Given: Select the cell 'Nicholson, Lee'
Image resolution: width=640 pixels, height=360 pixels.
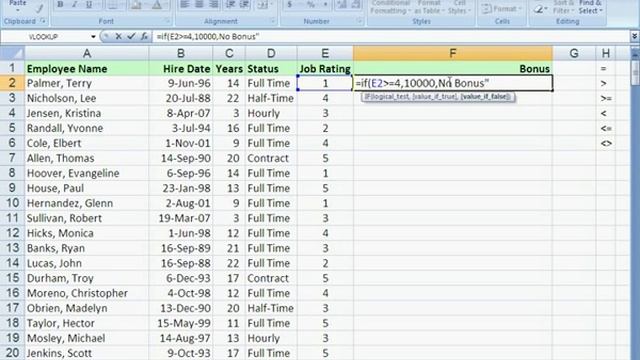Looking at the screenshot, I should [x=87, y=98].
